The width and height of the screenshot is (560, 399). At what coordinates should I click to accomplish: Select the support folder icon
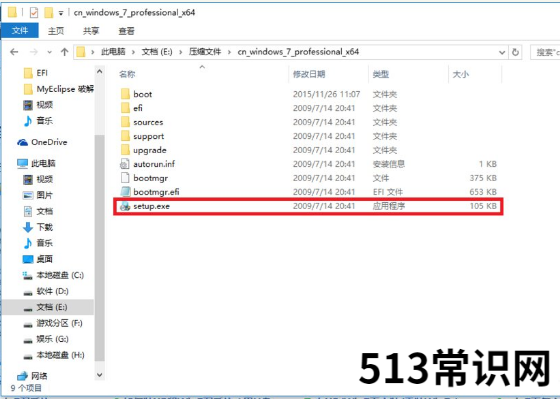[x=125, y=136]
